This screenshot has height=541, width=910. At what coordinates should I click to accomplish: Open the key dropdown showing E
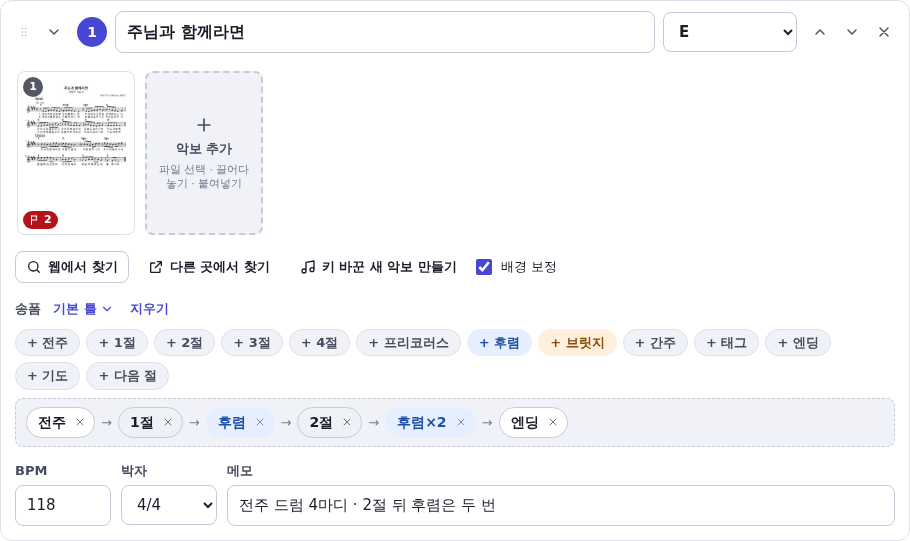point(730,32)
